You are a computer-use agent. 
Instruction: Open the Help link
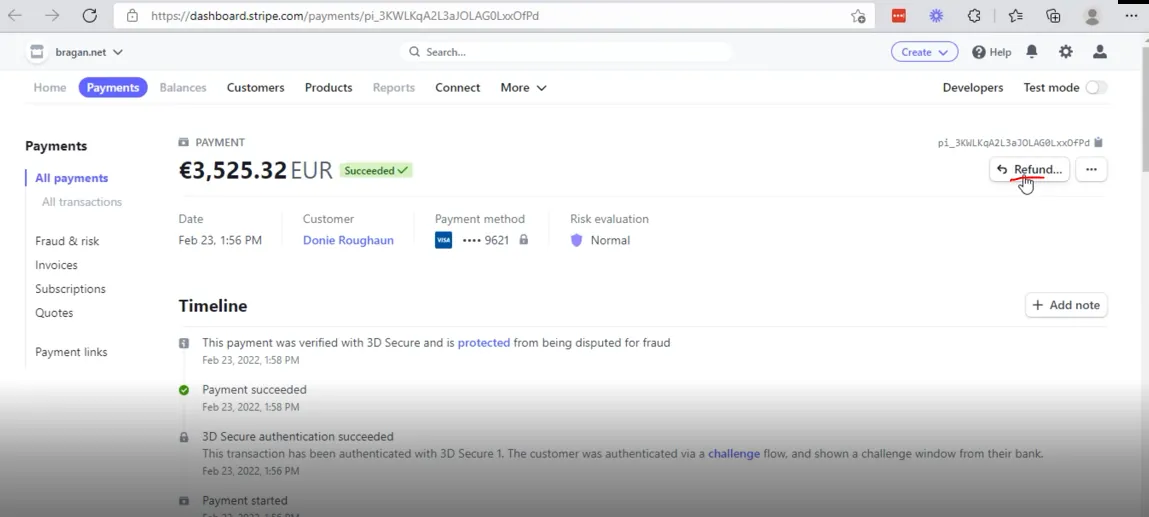(991, 52)
